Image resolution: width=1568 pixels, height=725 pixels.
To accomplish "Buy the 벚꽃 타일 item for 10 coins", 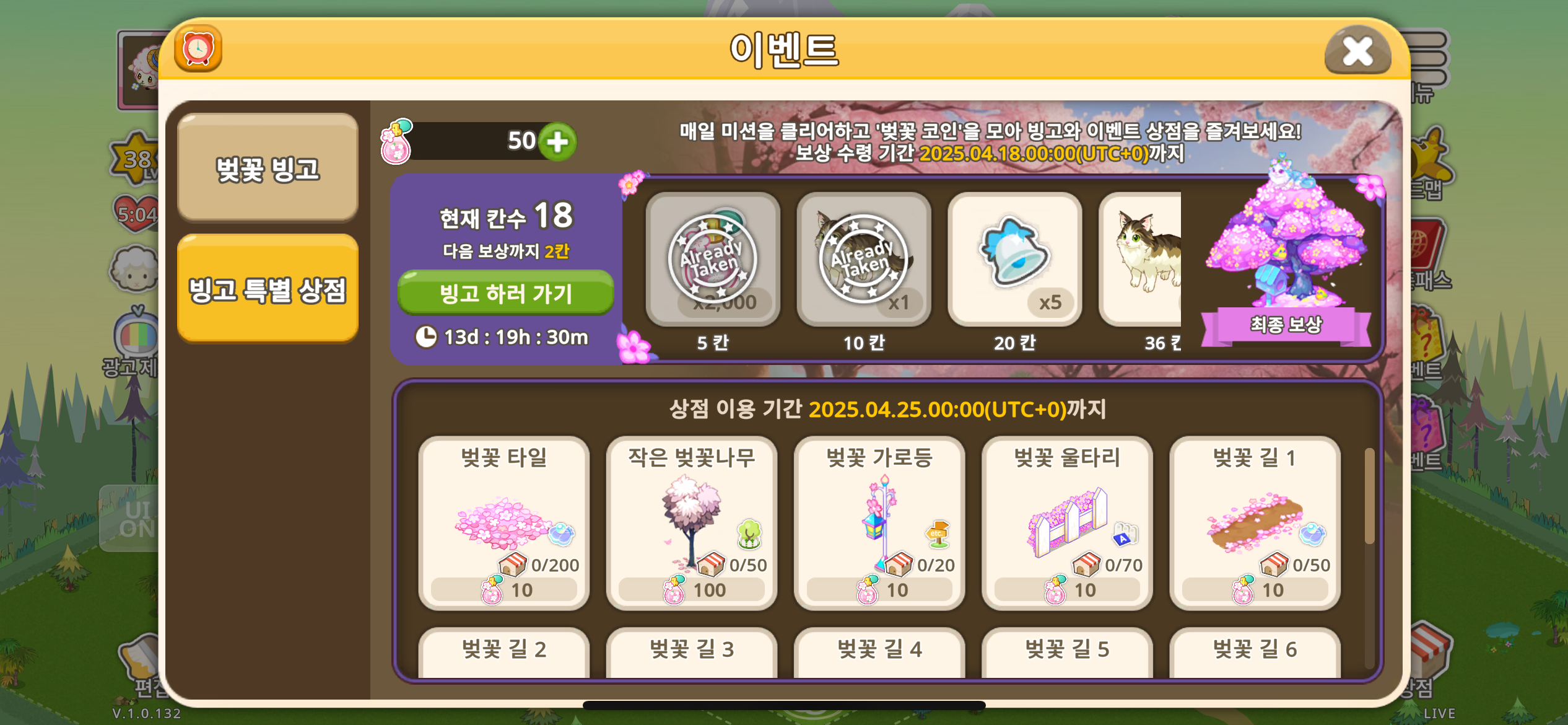I will click(504, 524).
